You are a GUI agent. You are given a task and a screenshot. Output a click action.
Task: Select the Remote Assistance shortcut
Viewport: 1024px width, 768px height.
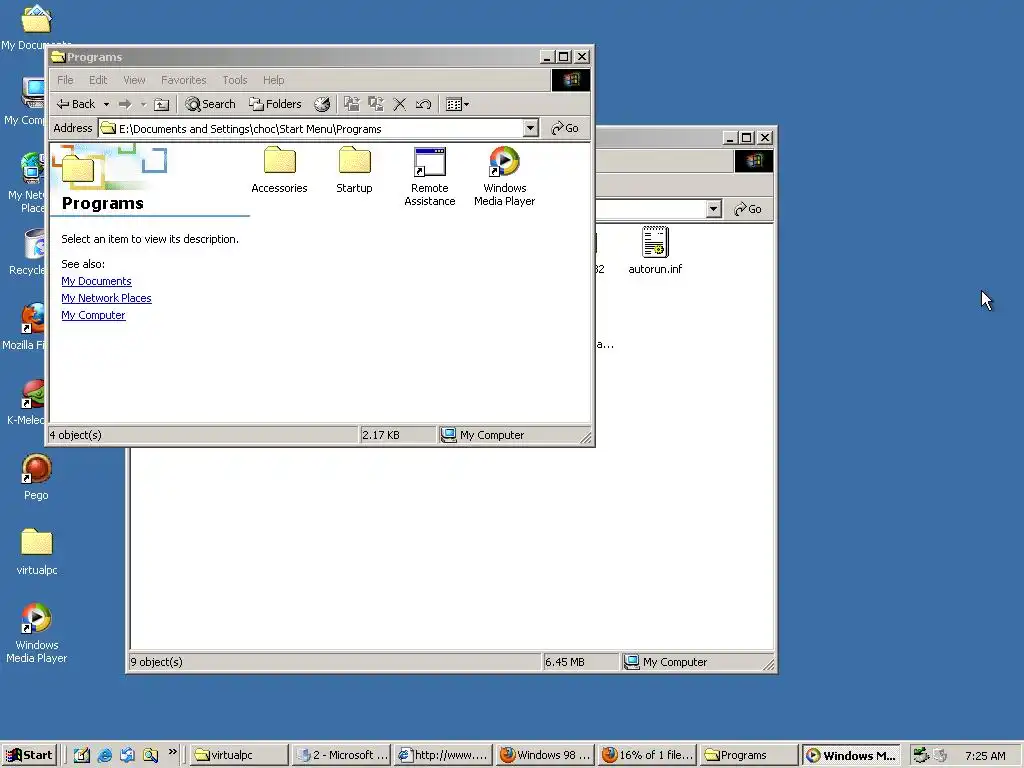click(x=430, y=176)
